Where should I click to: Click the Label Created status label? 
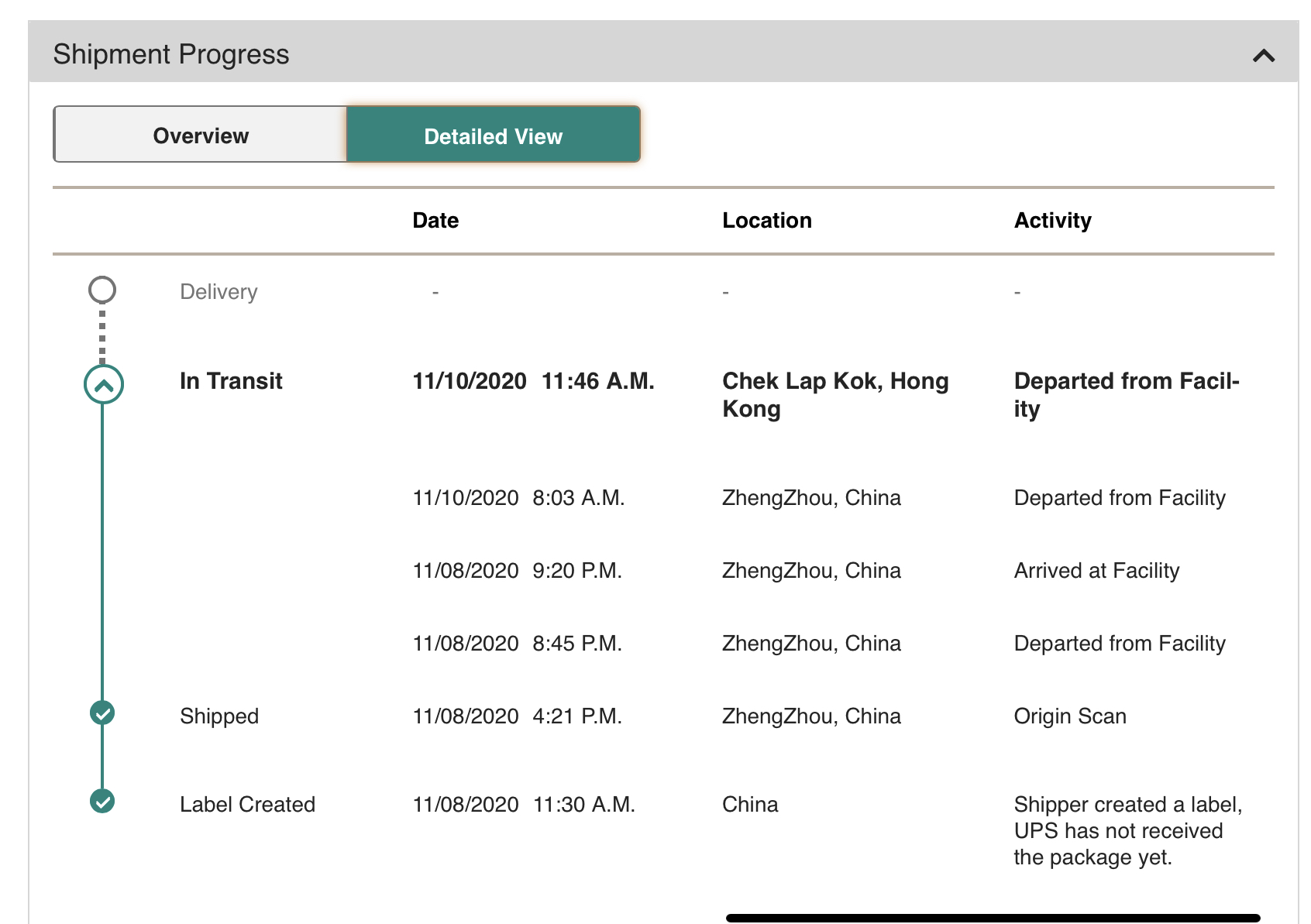(x=247, y=804)
